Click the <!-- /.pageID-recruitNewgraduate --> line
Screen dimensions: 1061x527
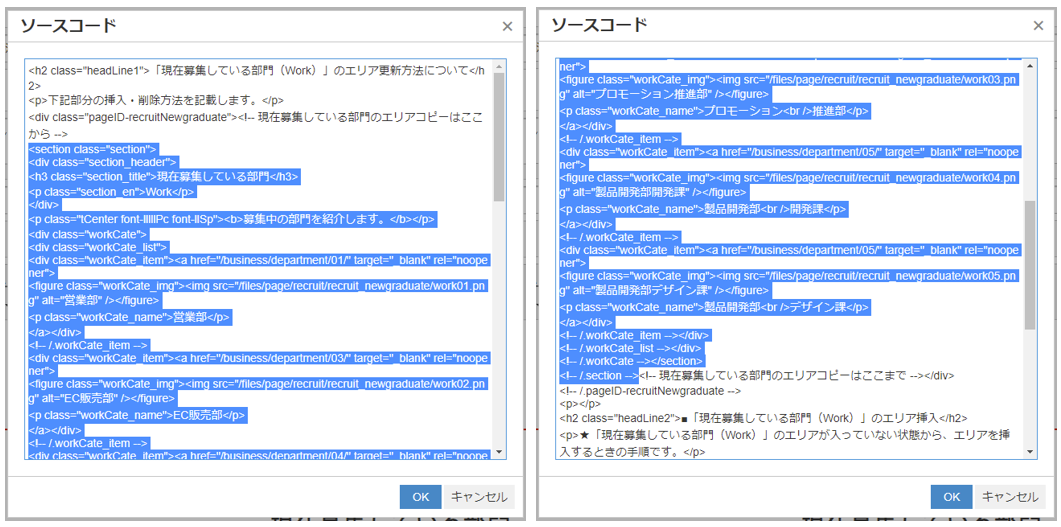click(650, 391)
